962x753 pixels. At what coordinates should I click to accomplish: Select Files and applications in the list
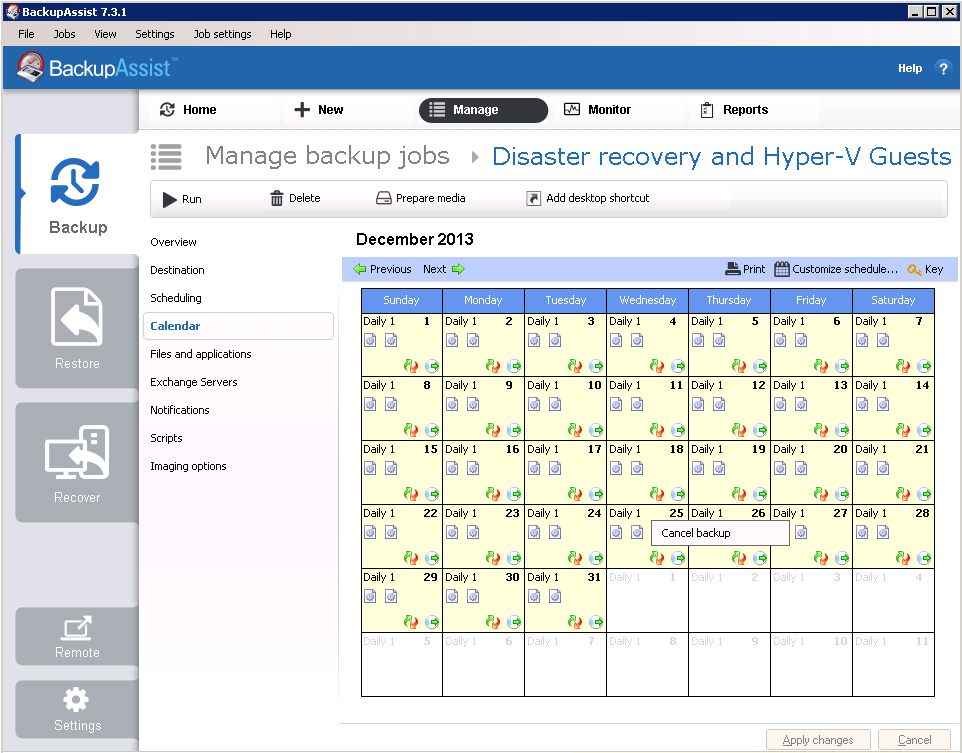point(201,354)
